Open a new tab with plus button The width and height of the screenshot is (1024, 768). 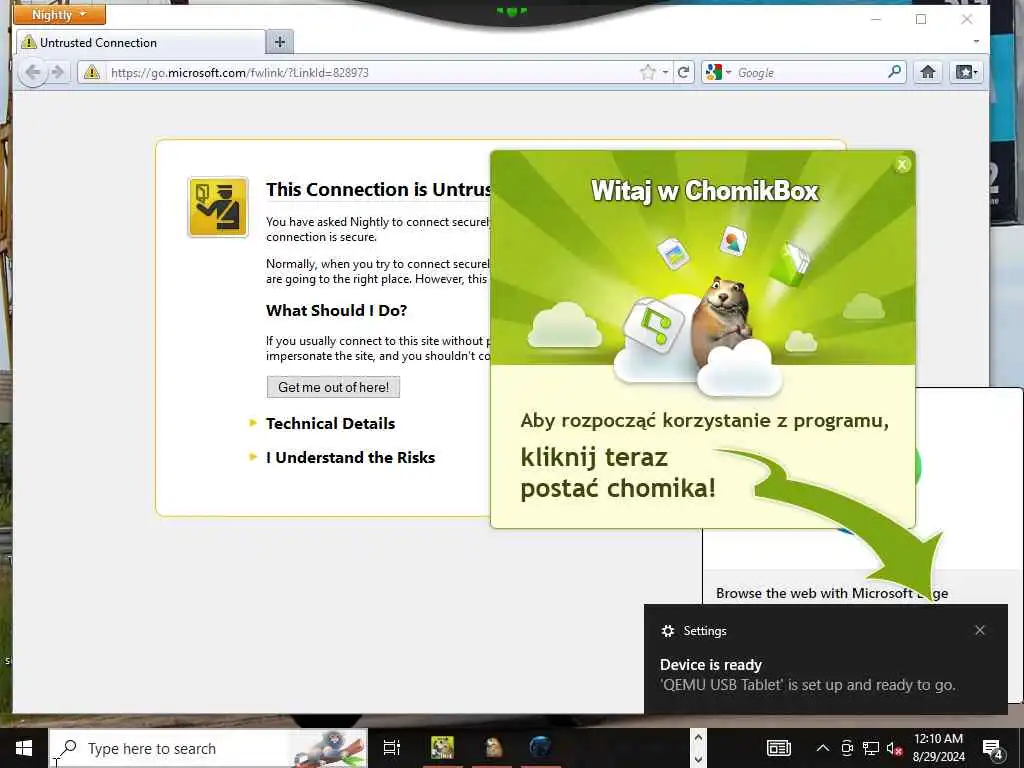[280, 42]
